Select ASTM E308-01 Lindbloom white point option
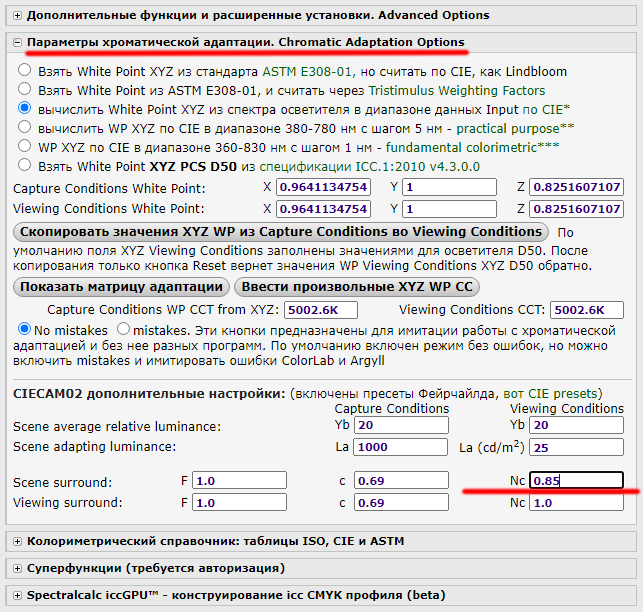This screenshot has height=612, width=643. point(25,72)
